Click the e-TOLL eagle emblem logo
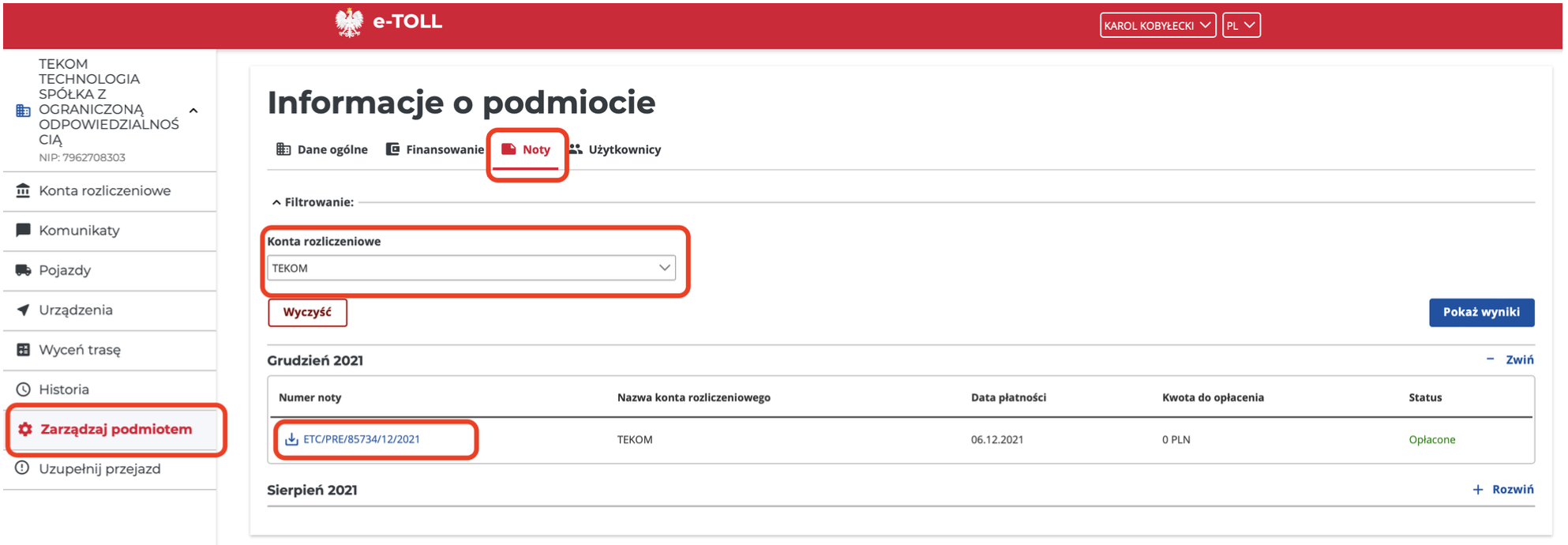The height and width of the screenshot is (545, 1568). (348, 23)
